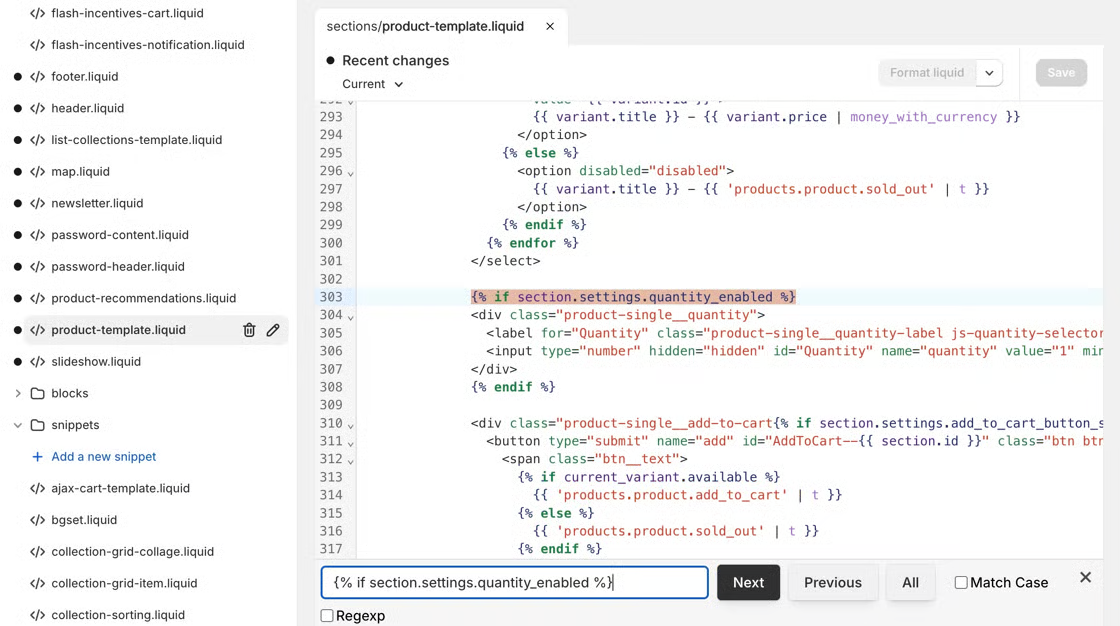Click inside the search text field
This screenshot has width=1120, height=626.
click(x=514, y=583)
